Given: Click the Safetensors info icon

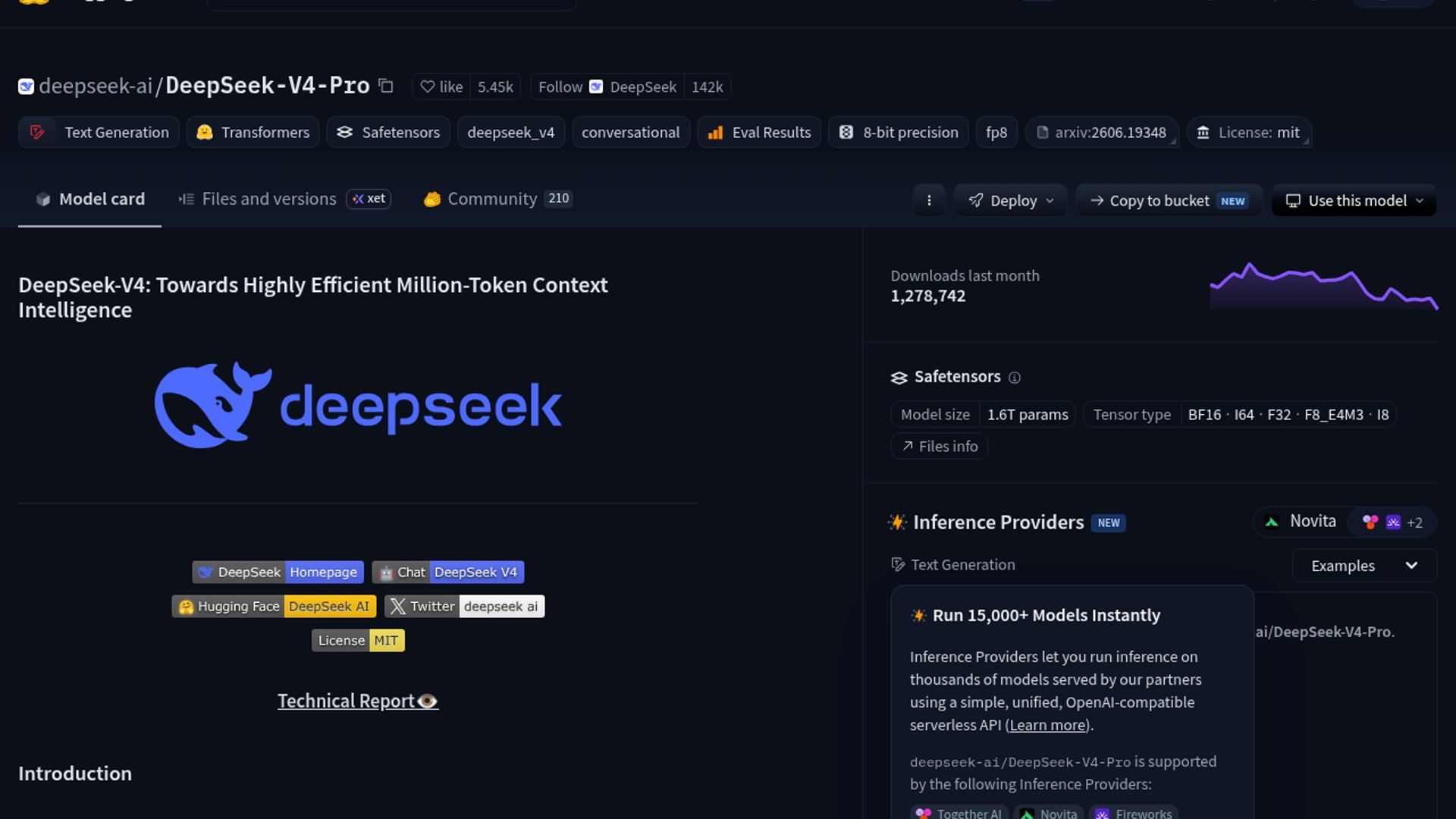Looking at the screenshot, I should tap(1015, 378).
